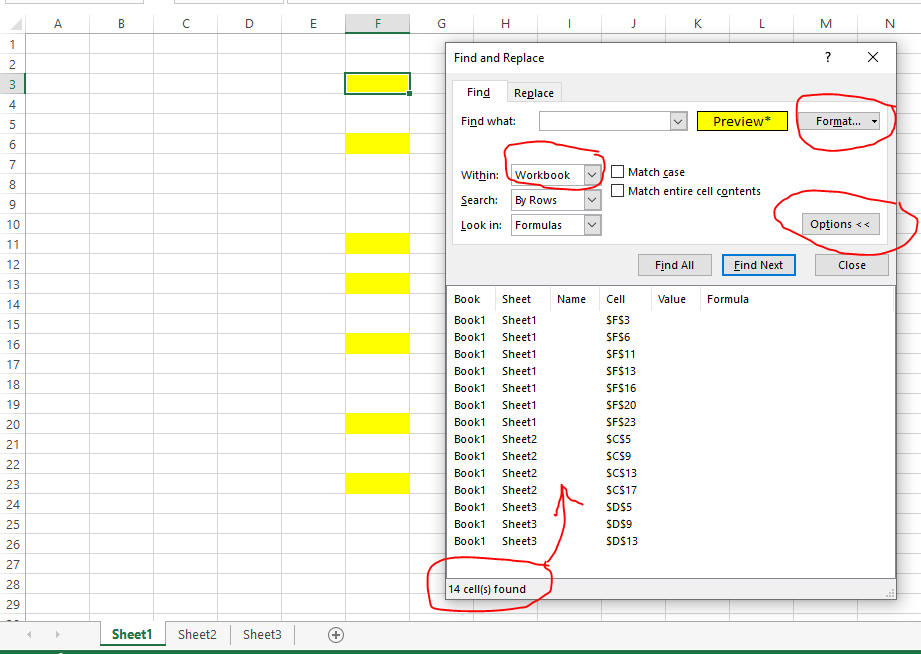The height and width of the screenshot is (654, 921).
Task: Select result row Sheet2 $C$9
Action: 671,457
